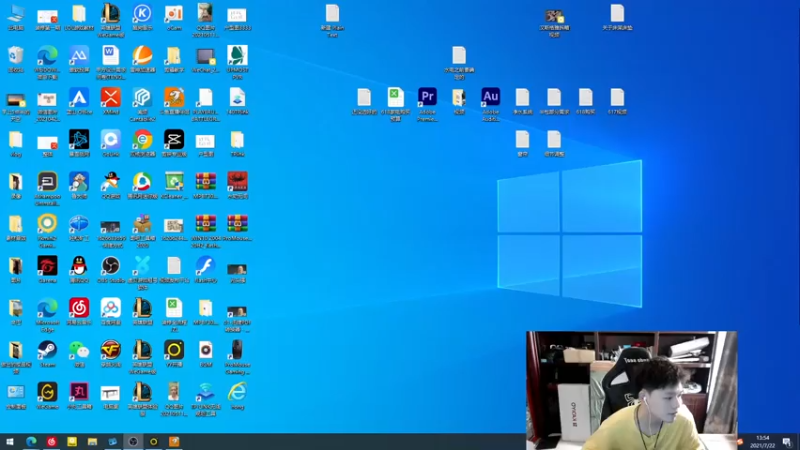Screen dimensions: 800x450
Task: Switch to OBS in the taskbar
Action: [x=133, y=442]
